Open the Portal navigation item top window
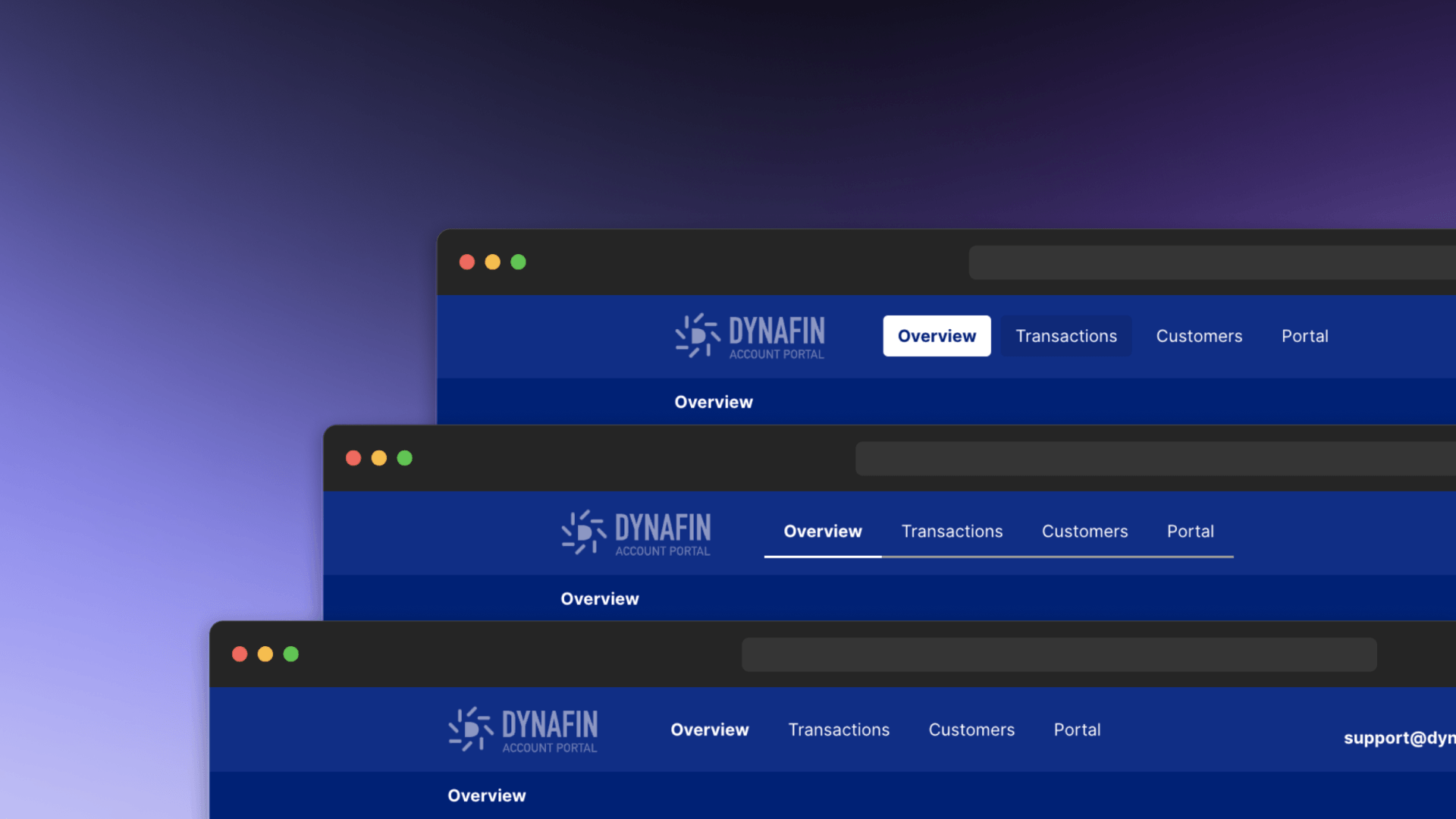 [x=1304, y=335]
